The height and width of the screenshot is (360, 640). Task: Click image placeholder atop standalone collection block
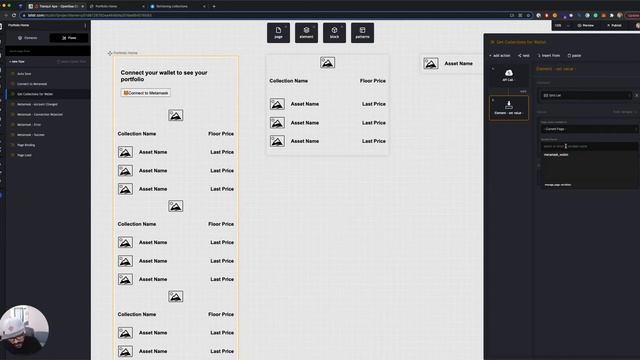click(x=327, y=62)
